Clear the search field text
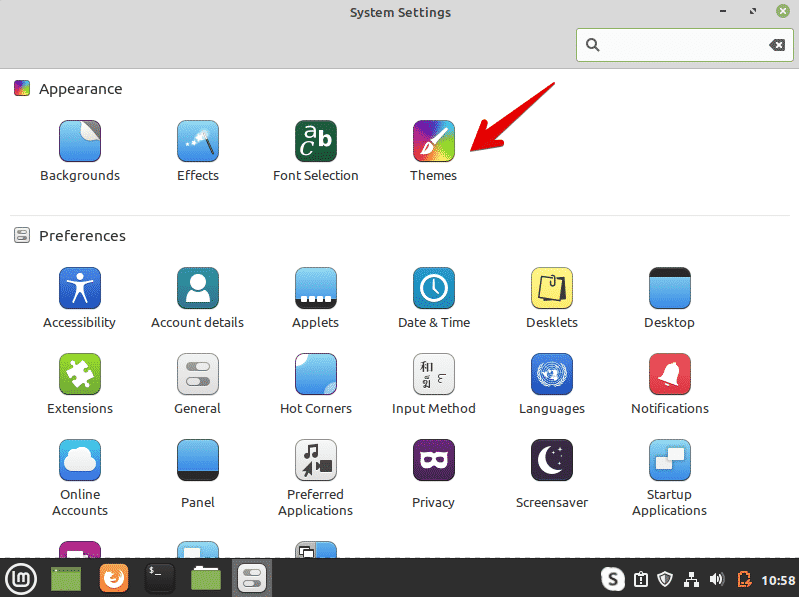 (x=777, y=45)
